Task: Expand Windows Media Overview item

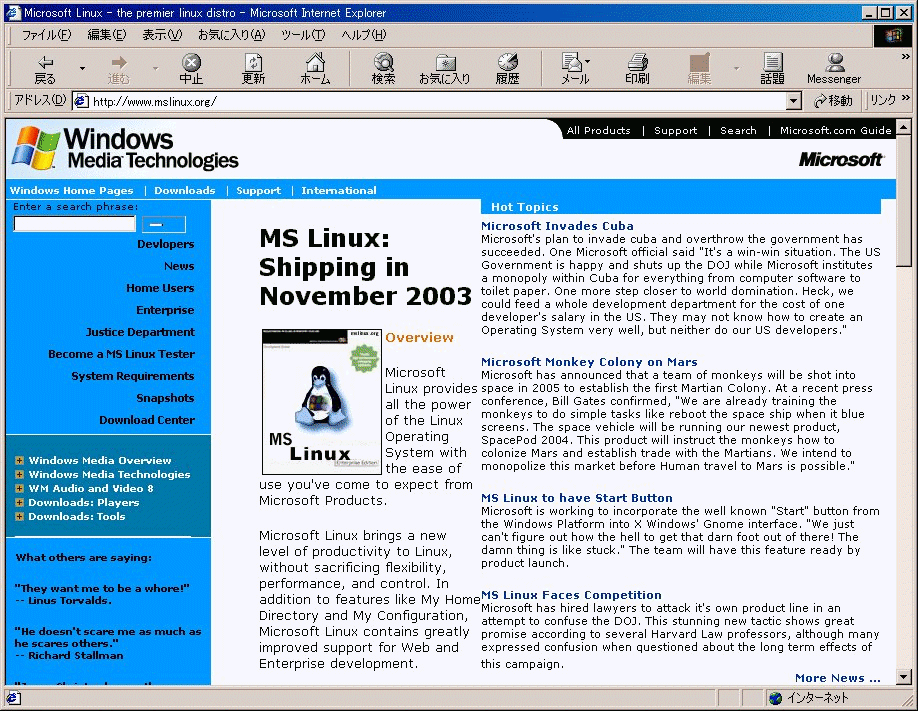Action: click(x=19, y=460)
